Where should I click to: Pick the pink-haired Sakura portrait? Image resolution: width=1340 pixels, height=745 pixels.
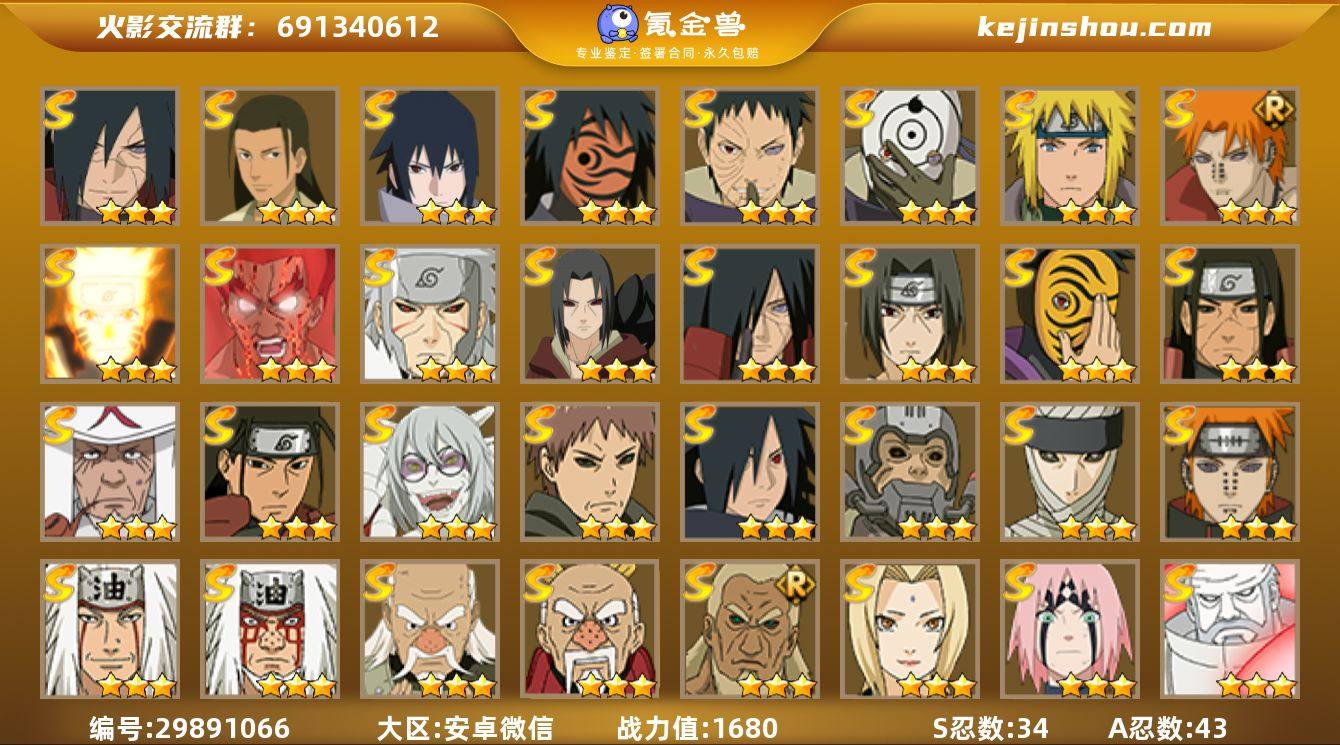point(1070,630)
